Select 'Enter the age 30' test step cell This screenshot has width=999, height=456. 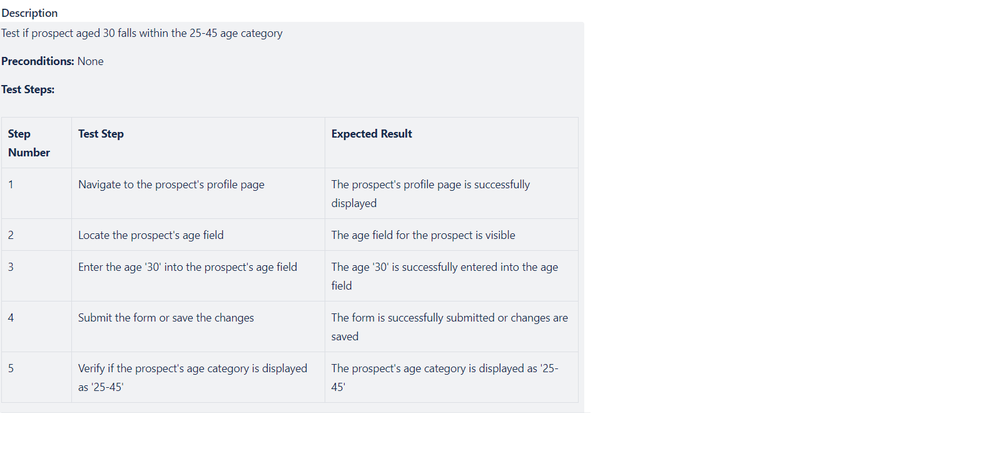[198, 276]
